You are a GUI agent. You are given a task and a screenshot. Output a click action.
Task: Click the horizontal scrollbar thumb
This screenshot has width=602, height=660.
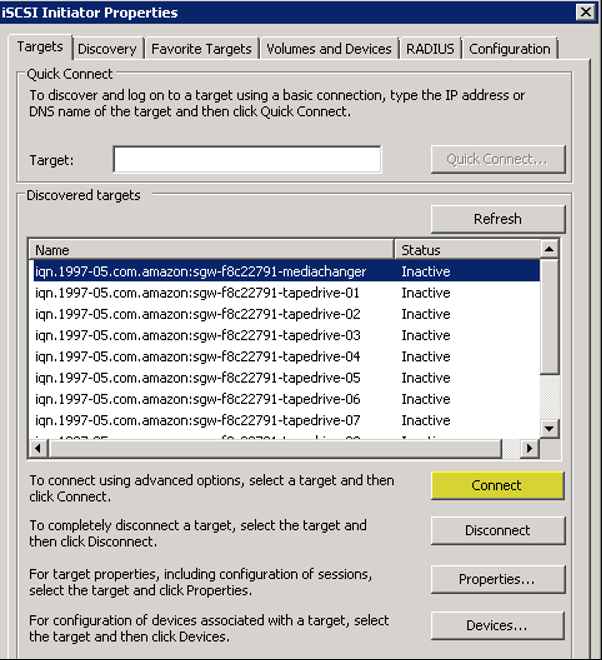(x=275, y=448)
